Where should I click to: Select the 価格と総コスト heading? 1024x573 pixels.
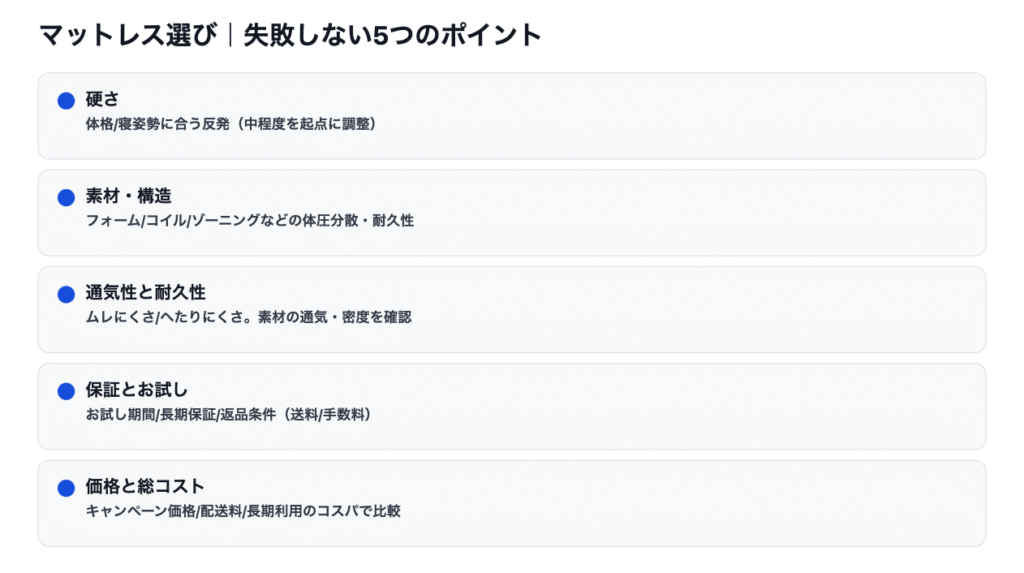click(145, 487)
